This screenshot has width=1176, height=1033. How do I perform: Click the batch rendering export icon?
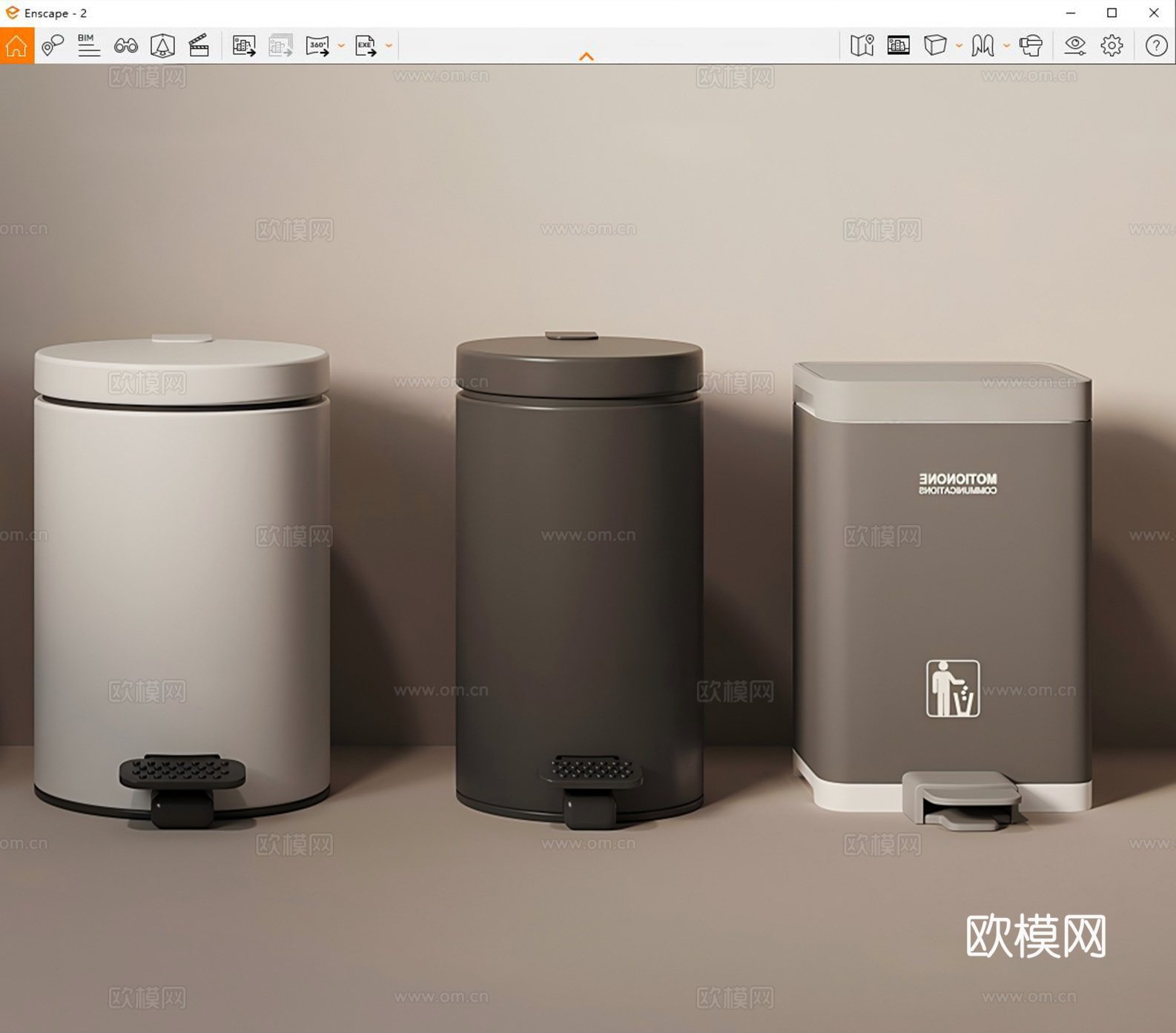click(x=280, y=46)
